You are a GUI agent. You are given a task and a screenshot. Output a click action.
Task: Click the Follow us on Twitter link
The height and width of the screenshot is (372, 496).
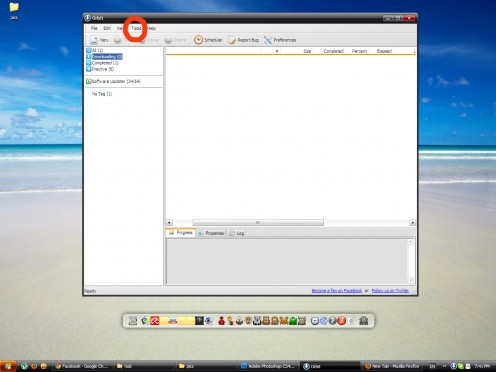(390, 291)
